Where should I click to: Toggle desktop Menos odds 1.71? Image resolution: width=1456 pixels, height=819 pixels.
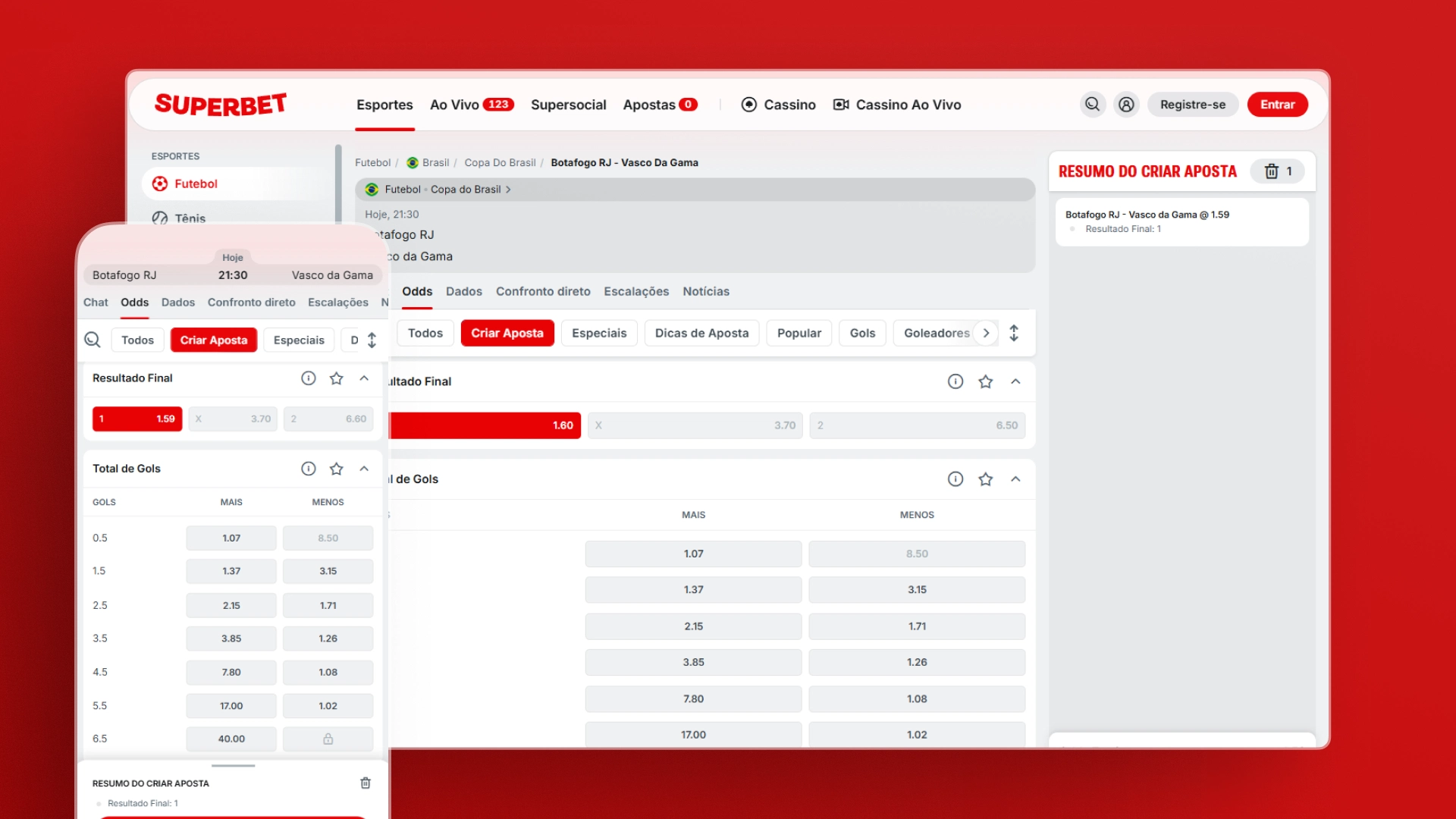point(917,626)
